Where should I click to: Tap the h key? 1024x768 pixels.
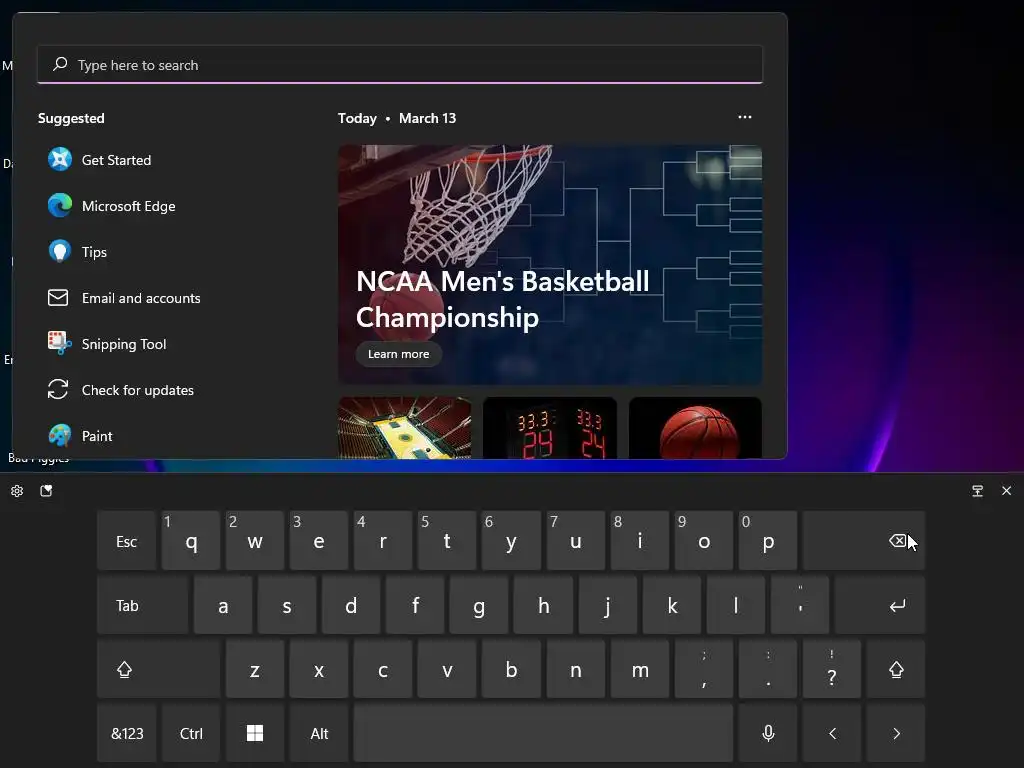(543, 605)
